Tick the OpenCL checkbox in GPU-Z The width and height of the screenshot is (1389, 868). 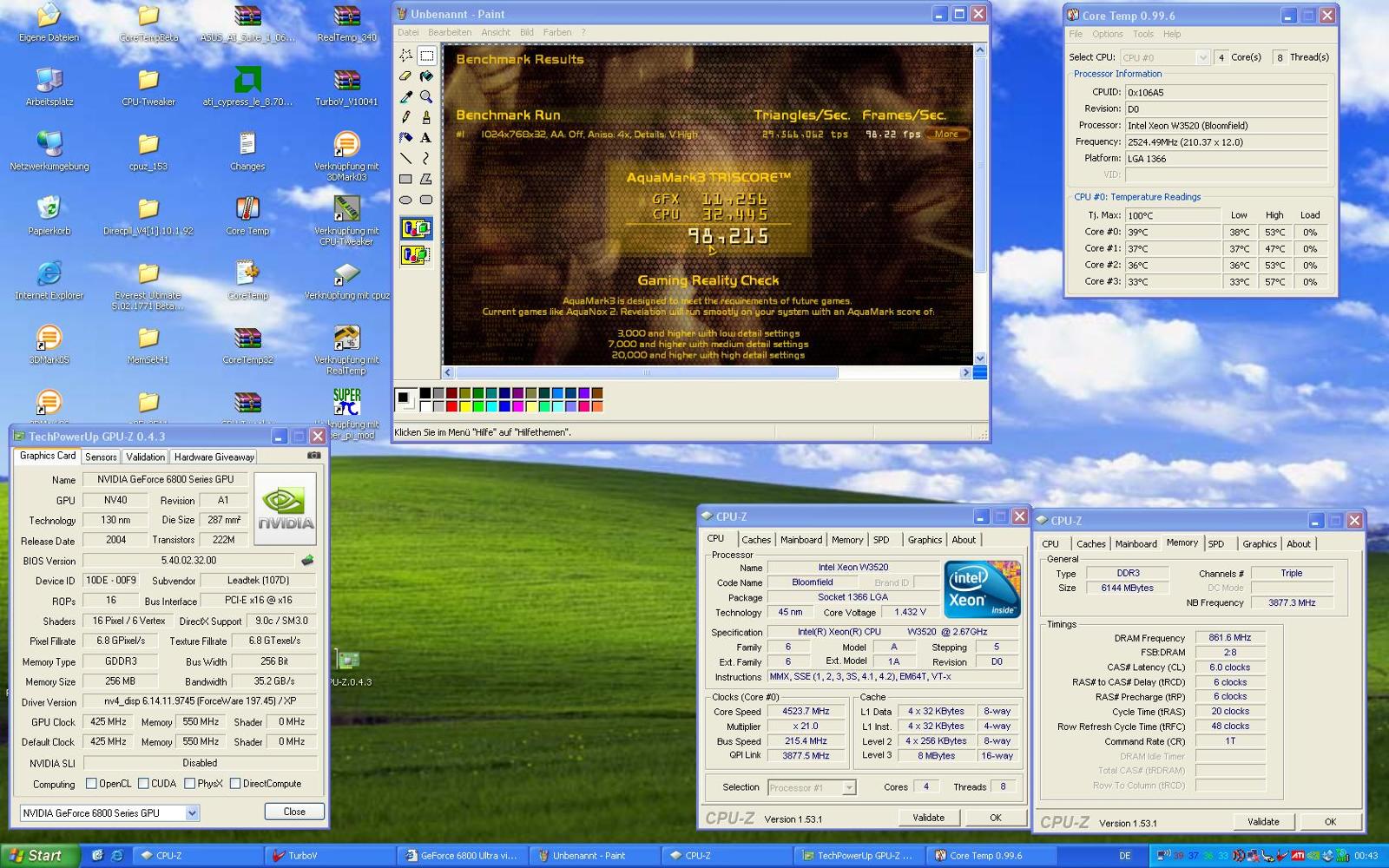tap(91, 784)
